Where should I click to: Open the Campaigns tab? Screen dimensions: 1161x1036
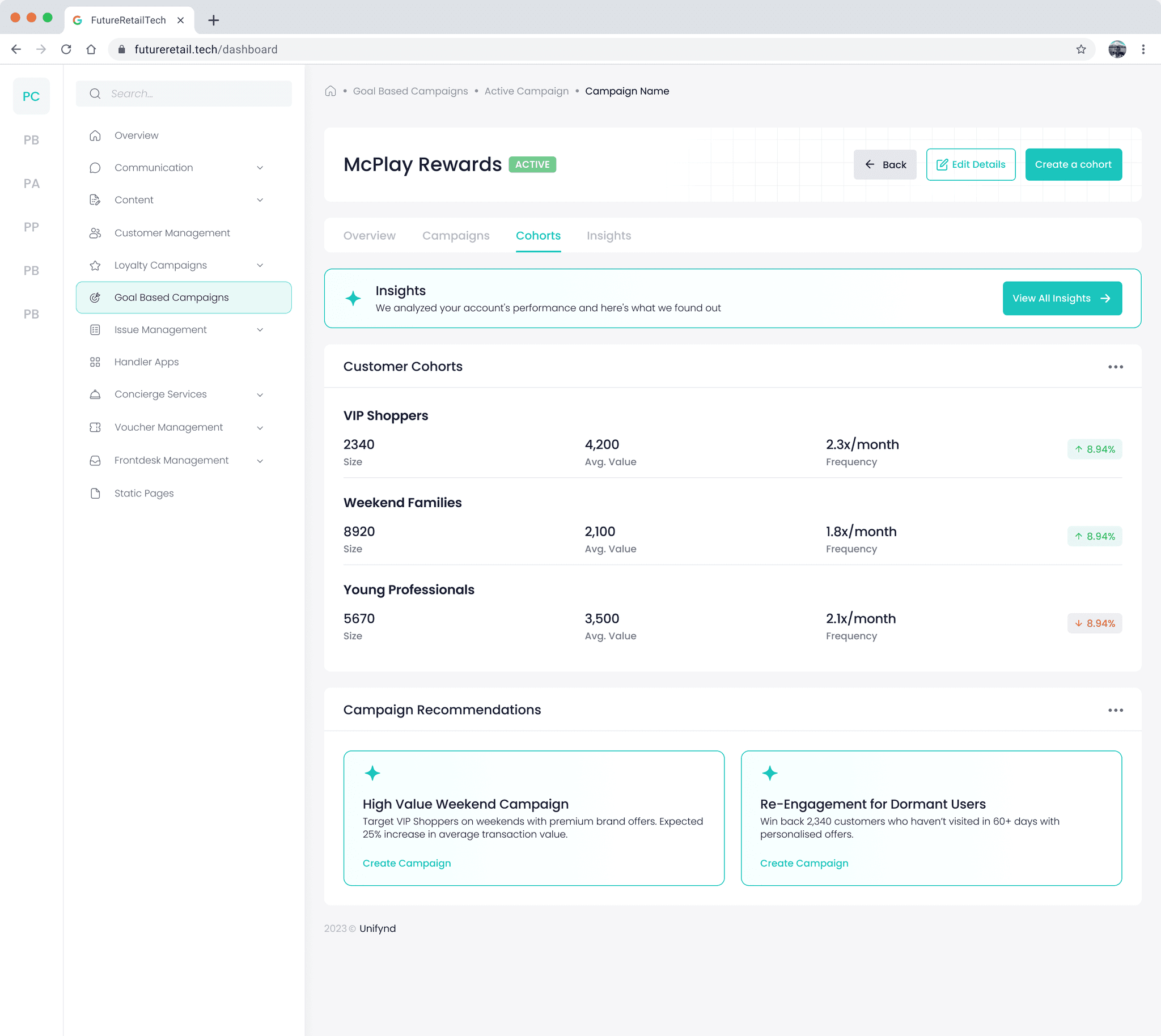(x=456, y=236)
